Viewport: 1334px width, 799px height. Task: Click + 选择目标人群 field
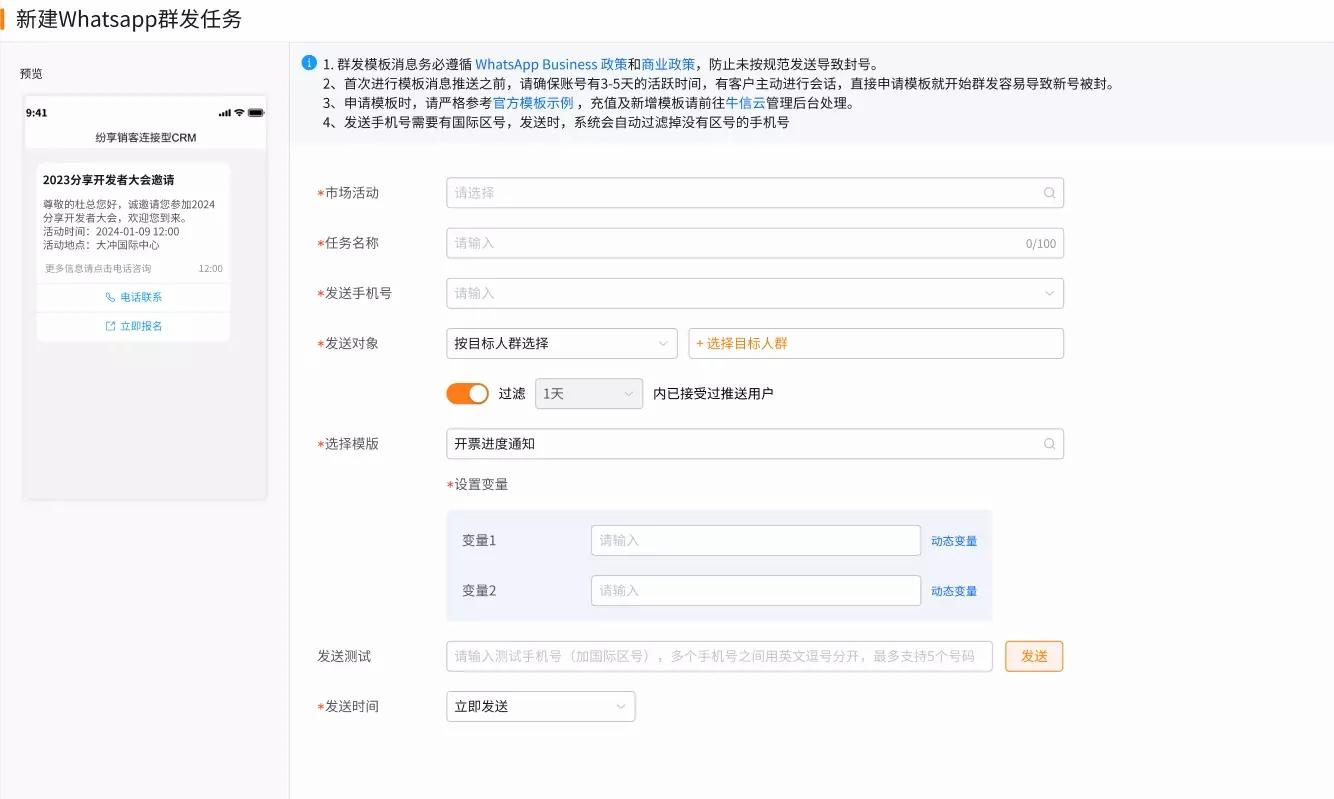point(876,343)
